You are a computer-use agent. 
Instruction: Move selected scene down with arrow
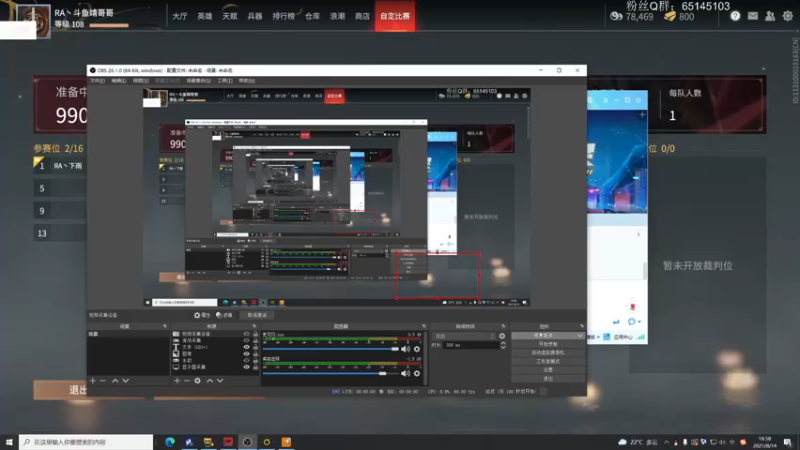(x=126, y=381)
